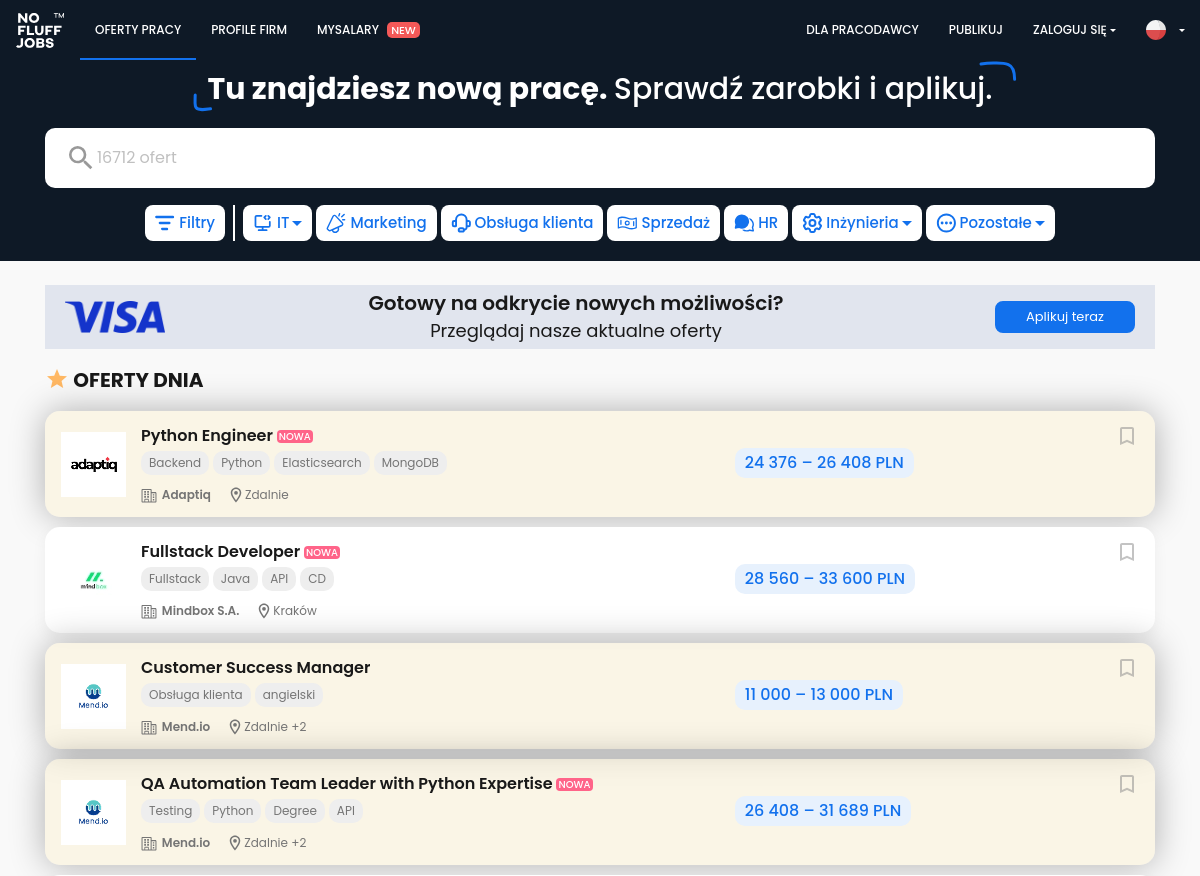Bookmark the Fullstack Developer offer
This screenshot has width=1200, height=876.
pyautogui.click(x=1127, y=552)
